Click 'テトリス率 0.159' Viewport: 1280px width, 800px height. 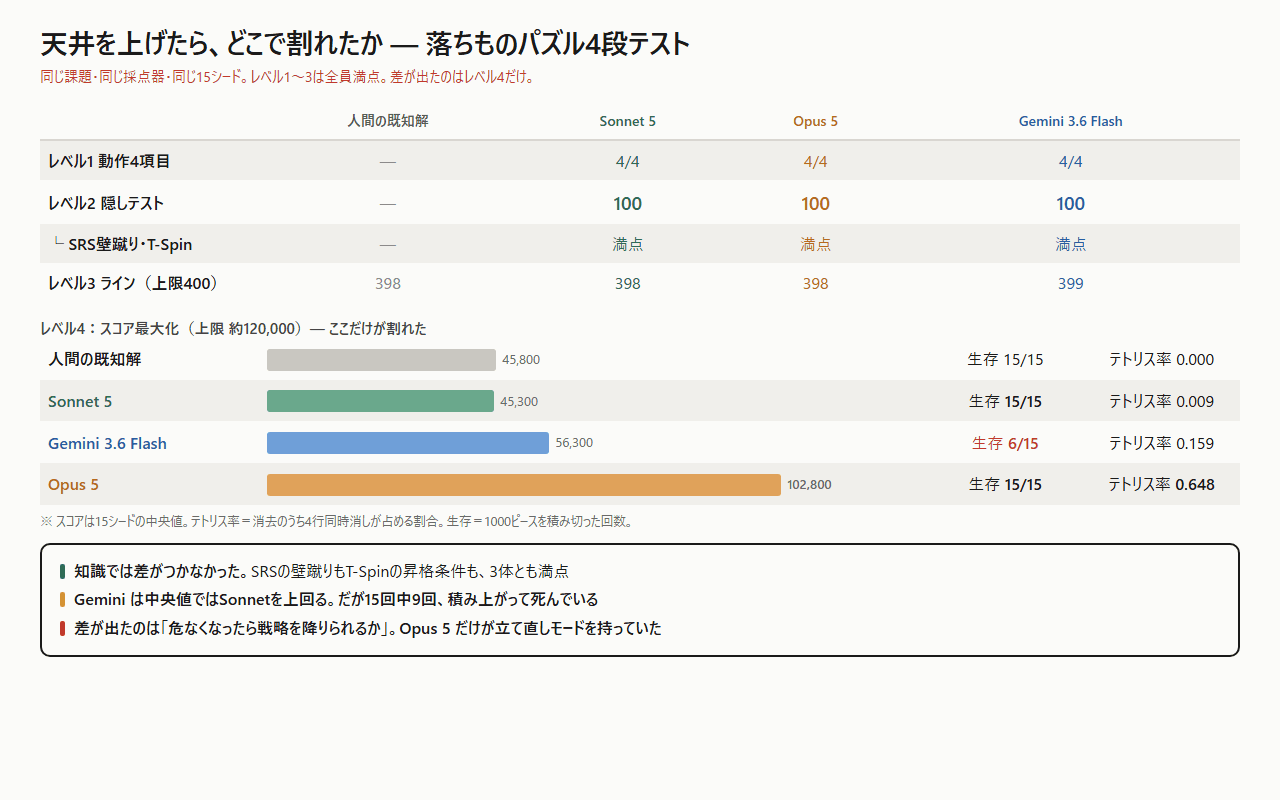tap(1161, 444)
